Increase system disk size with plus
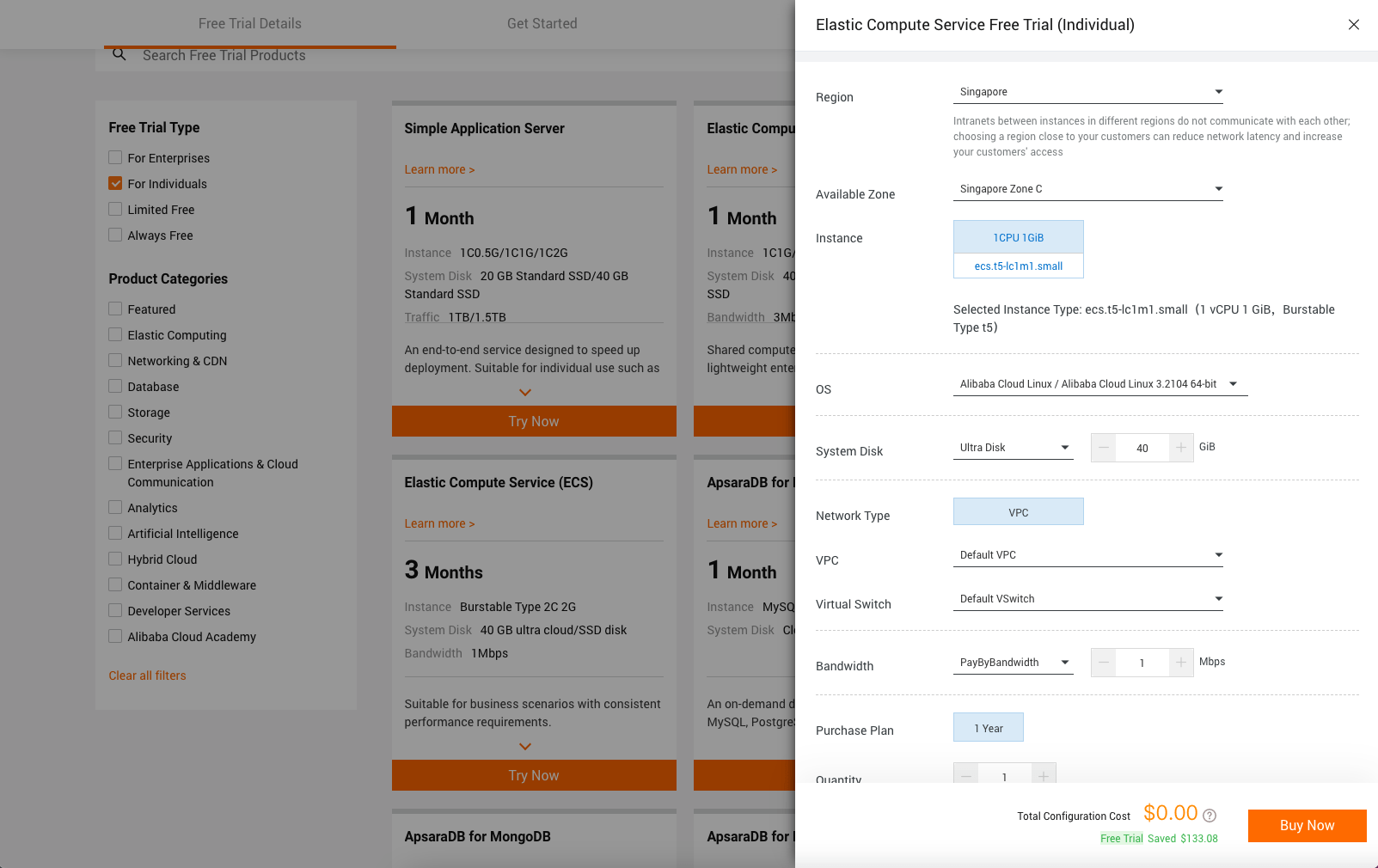The image size is (1378, 868). pyautogui.click(x=1181, y=448)
